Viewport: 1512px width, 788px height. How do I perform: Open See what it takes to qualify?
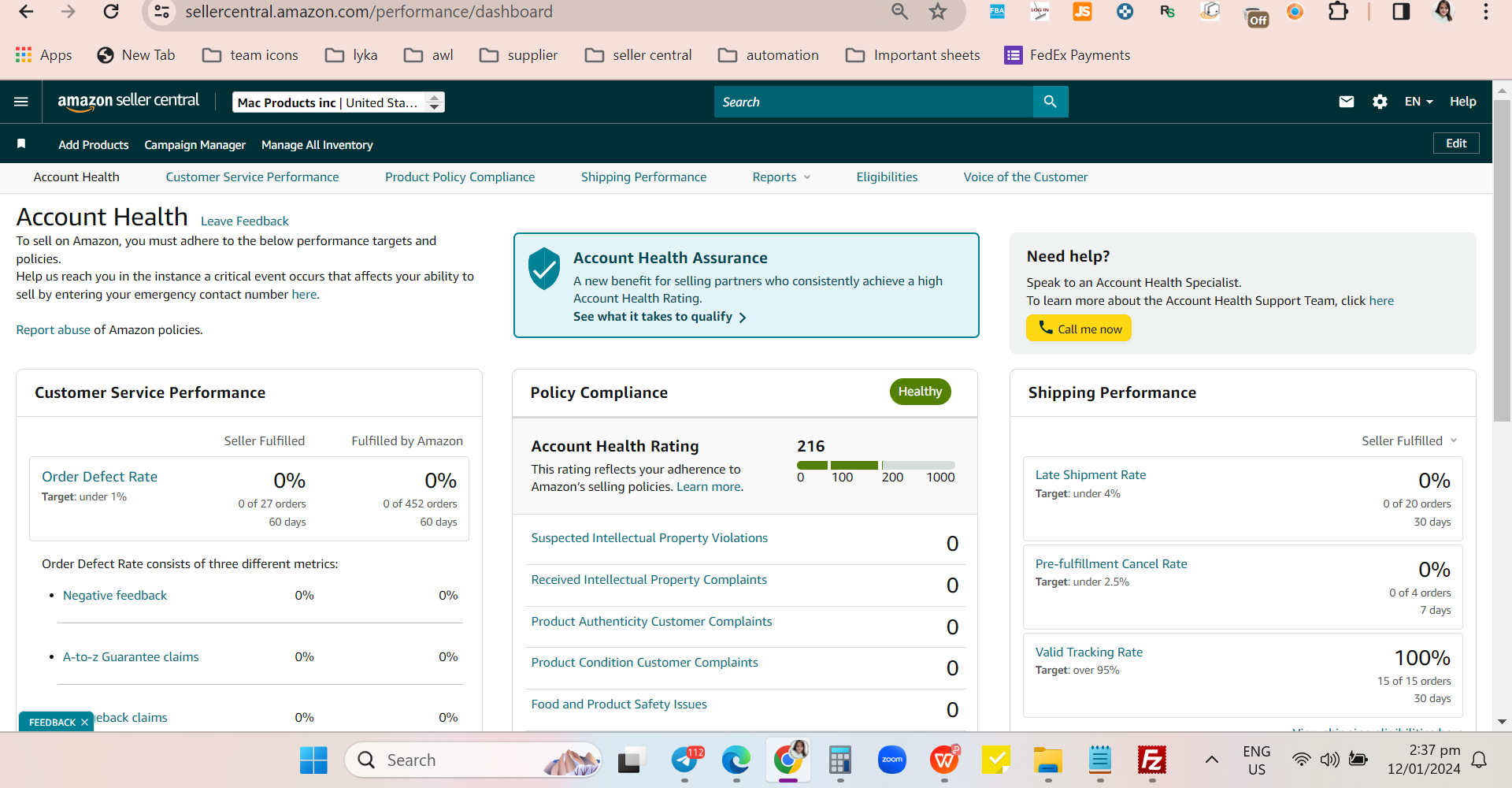point(659,317)
